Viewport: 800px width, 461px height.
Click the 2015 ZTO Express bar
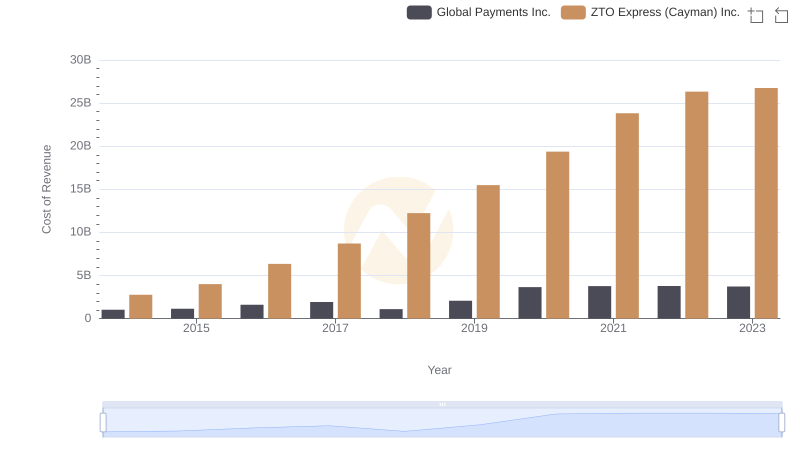pyautogui.click(x=210, y=301)
